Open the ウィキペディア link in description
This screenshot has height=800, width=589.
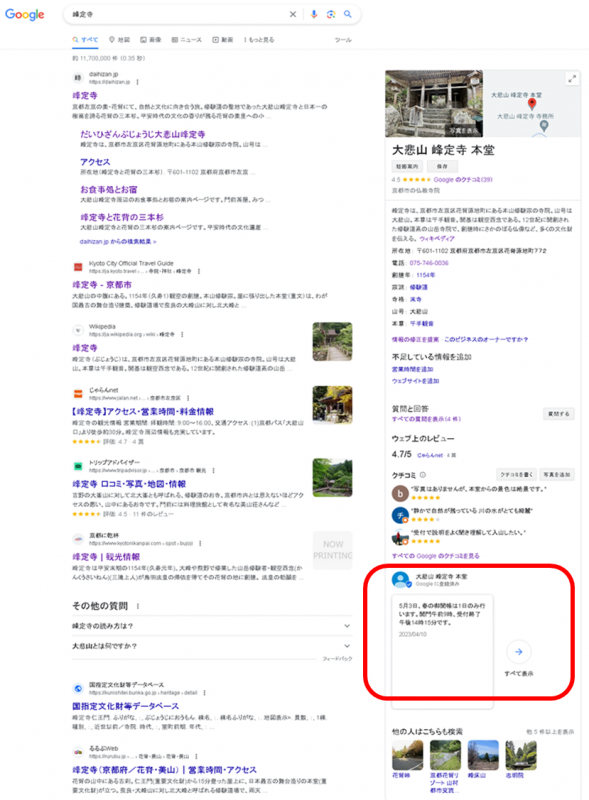coord(437,238)
